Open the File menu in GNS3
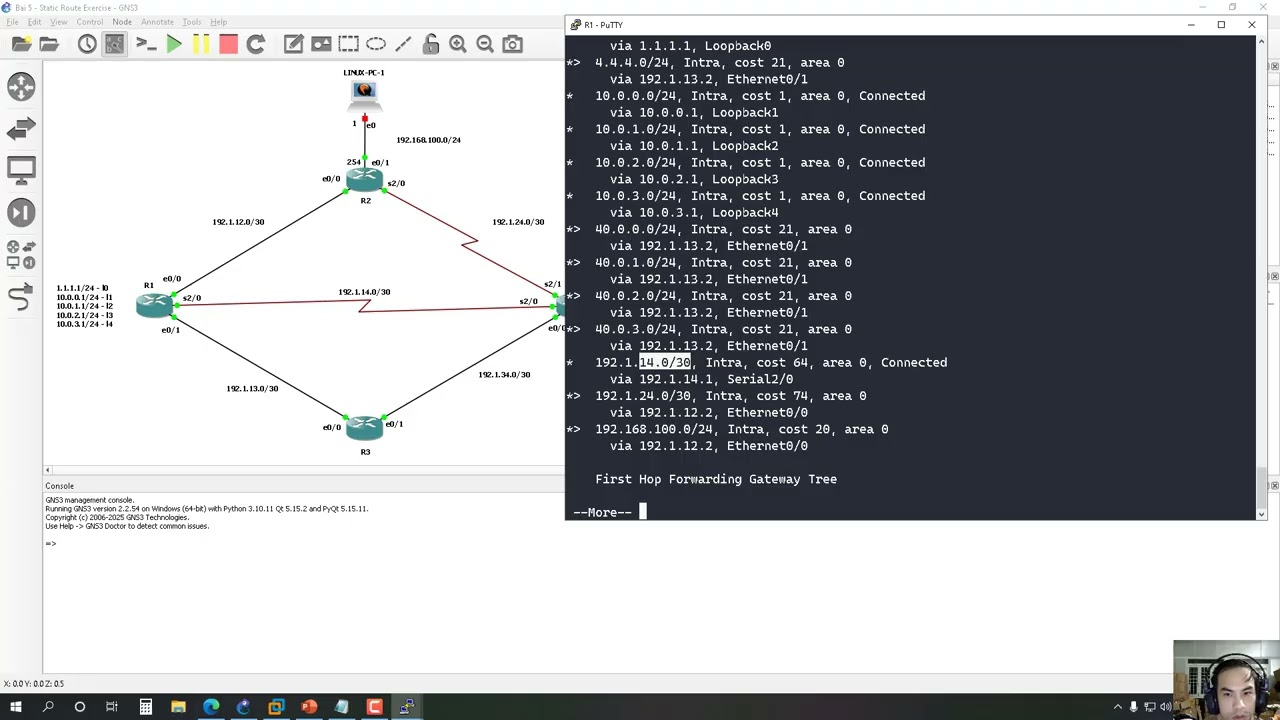 pyautogui.click(x=13, y=22)
